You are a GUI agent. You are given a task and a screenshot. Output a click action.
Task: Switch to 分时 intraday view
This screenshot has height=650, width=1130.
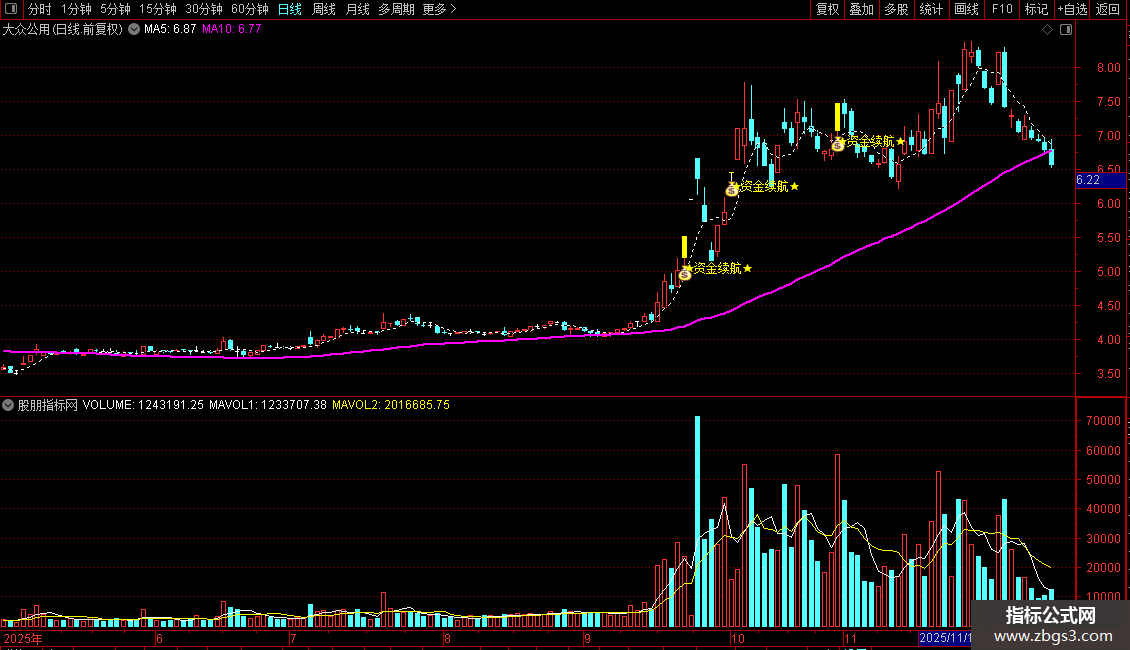40,9
